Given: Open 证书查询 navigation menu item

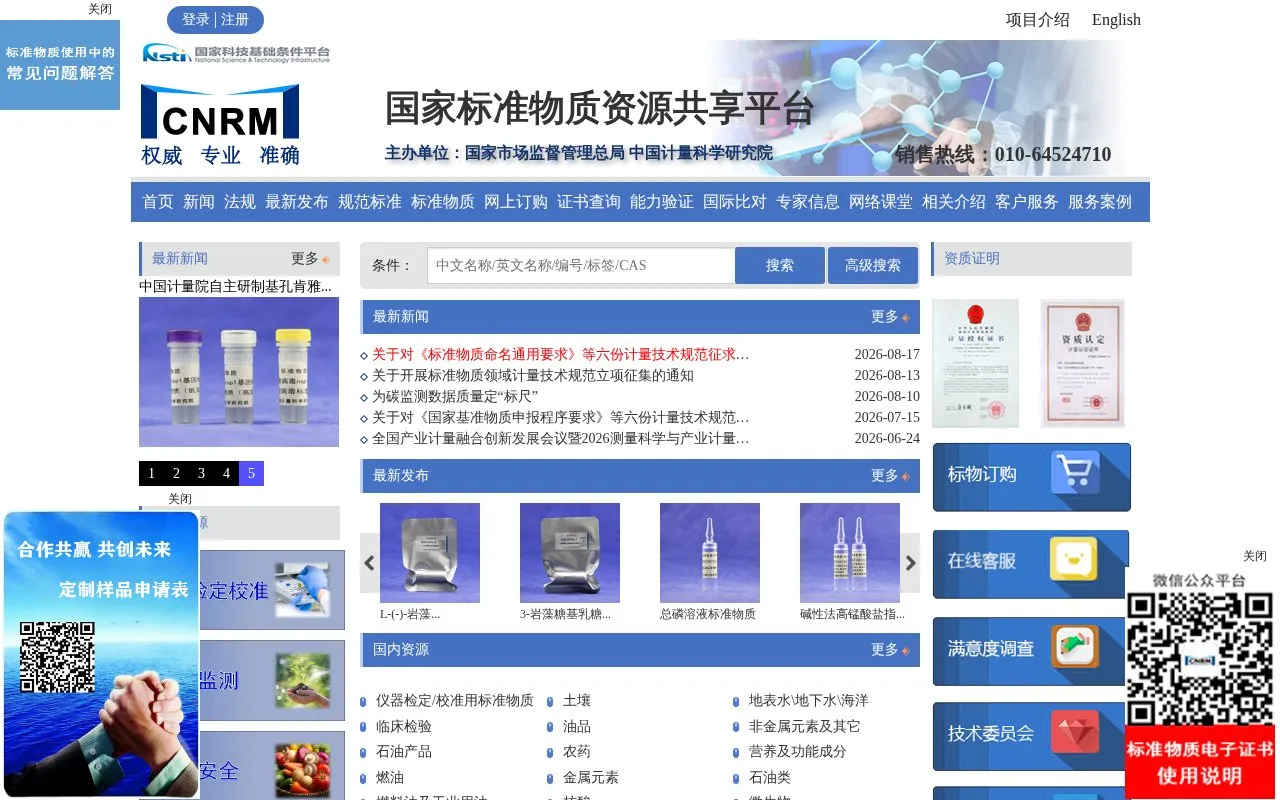Looking at the screenshot, I should 589,202.
